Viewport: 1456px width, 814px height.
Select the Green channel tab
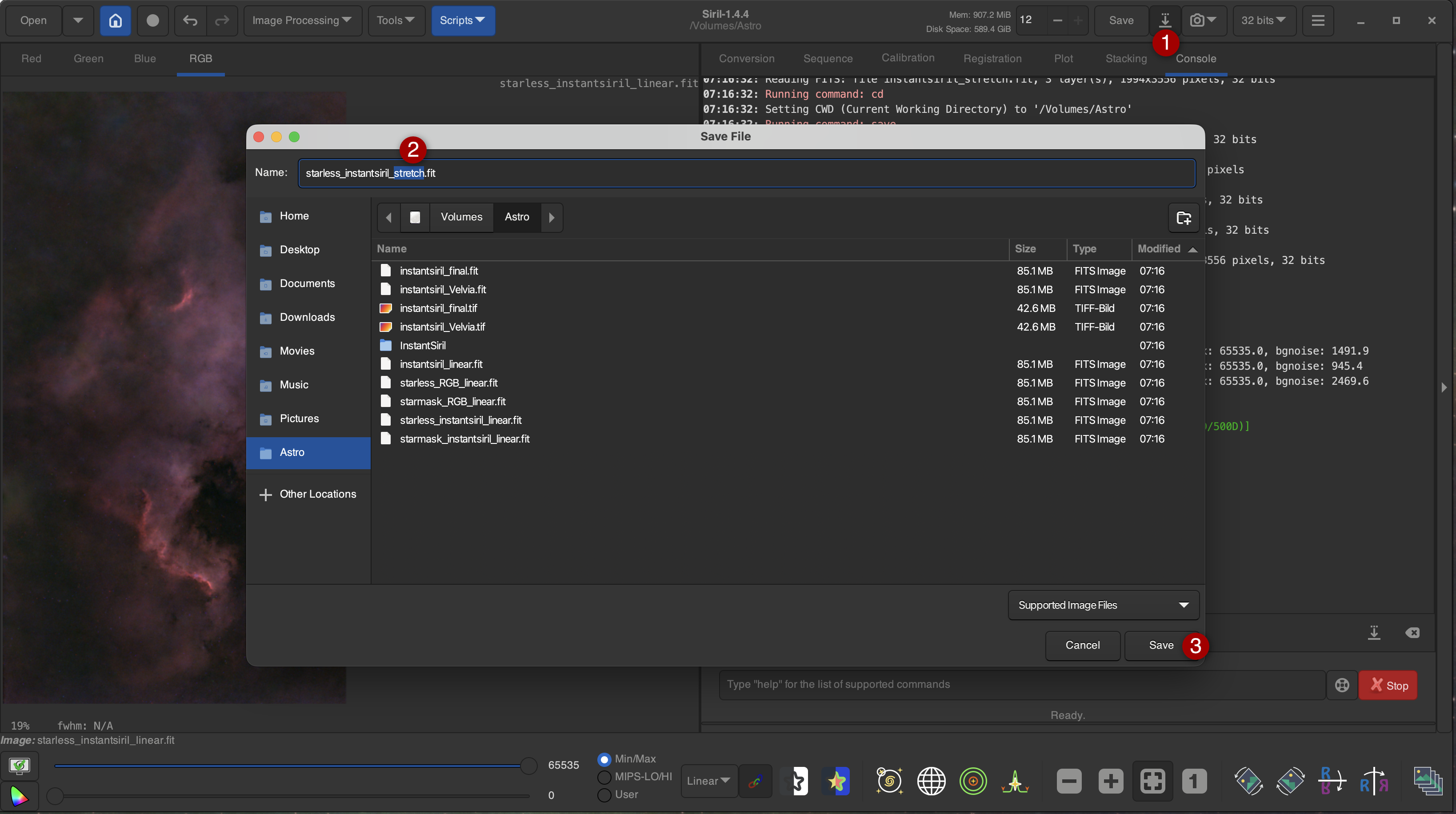[88, 59]
